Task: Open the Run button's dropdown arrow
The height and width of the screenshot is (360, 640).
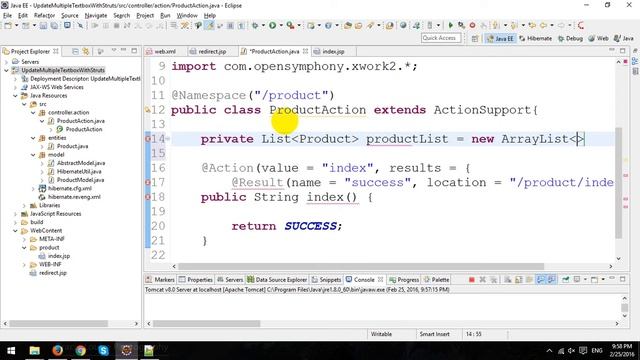Action: coord(280,25)
